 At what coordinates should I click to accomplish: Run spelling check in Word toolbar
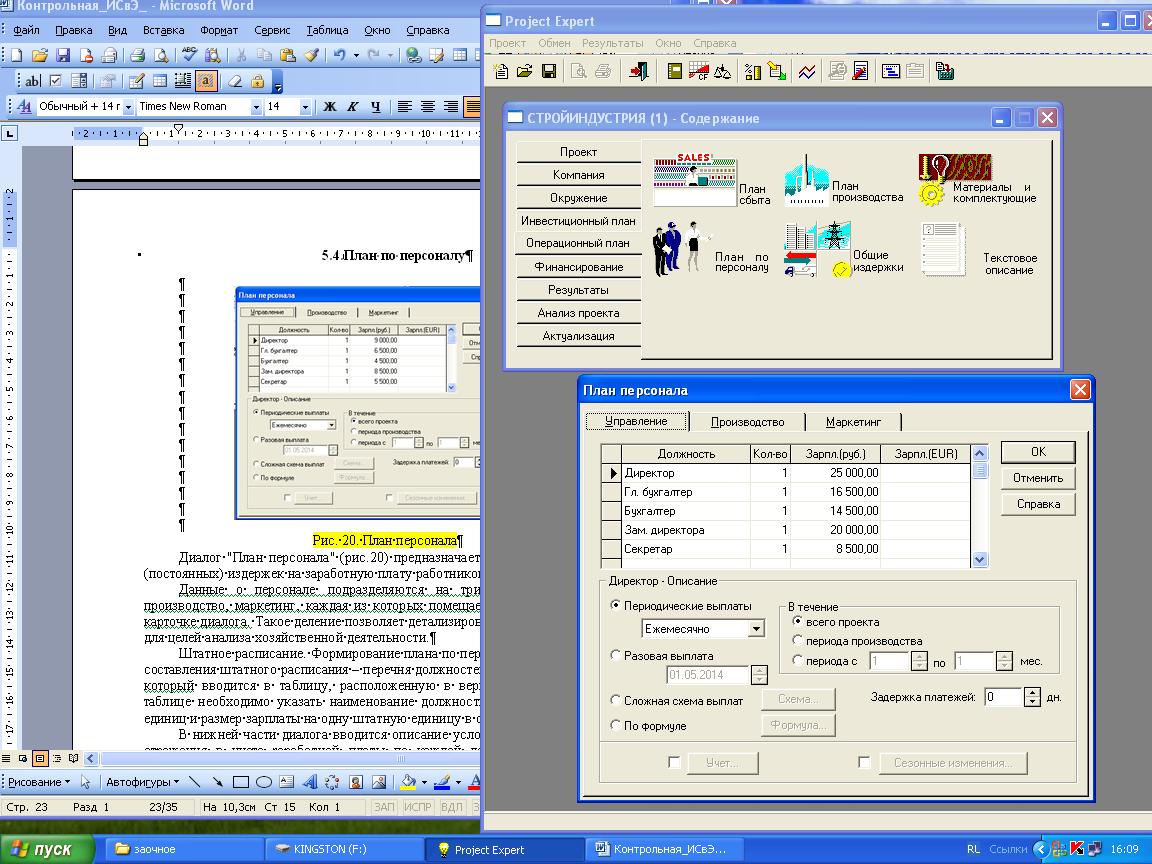(190, 55)
